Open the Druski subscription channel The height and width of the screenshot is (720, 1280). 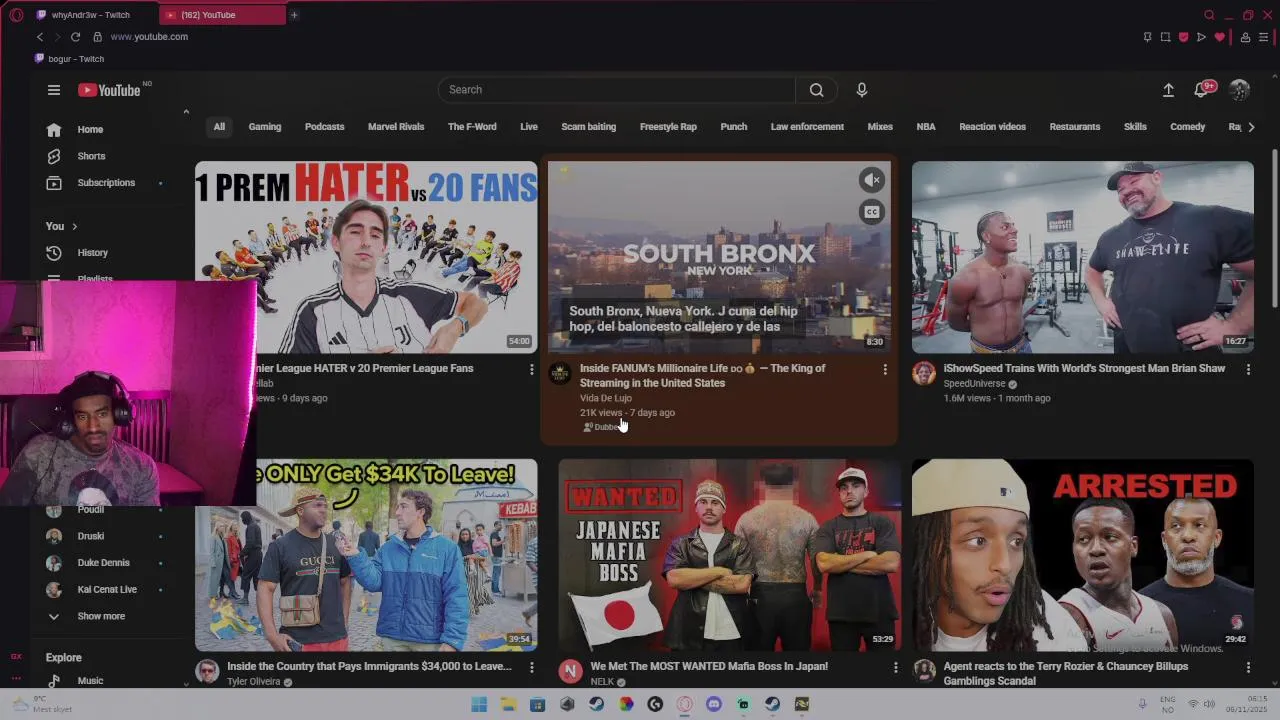coord(90,536)
